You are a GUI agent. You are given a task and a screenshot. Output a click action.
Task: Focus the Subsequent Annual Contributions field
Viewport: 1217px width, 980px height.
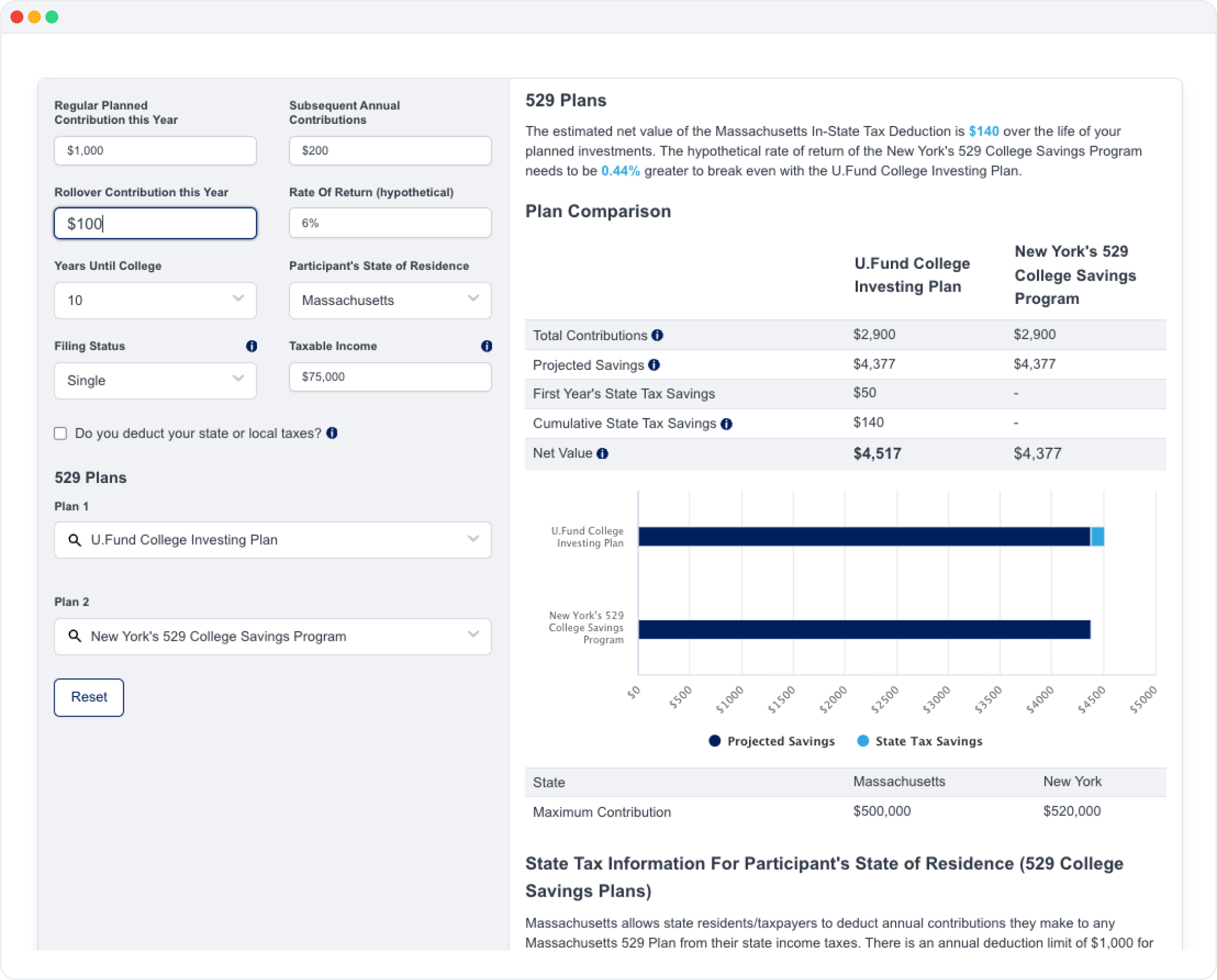(390, 151)
